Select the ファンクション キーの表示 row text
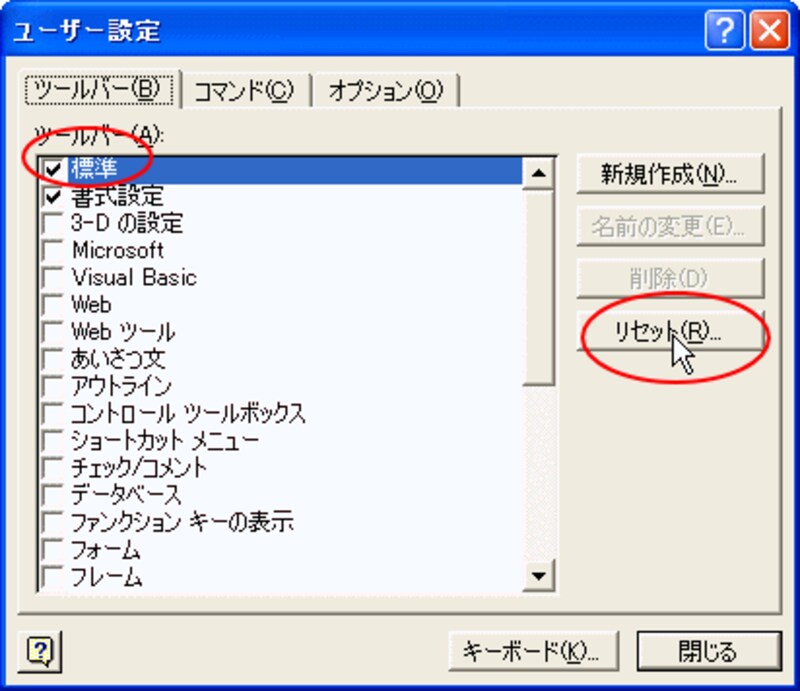The image size is (800, 691). click(x=183, y=523)
